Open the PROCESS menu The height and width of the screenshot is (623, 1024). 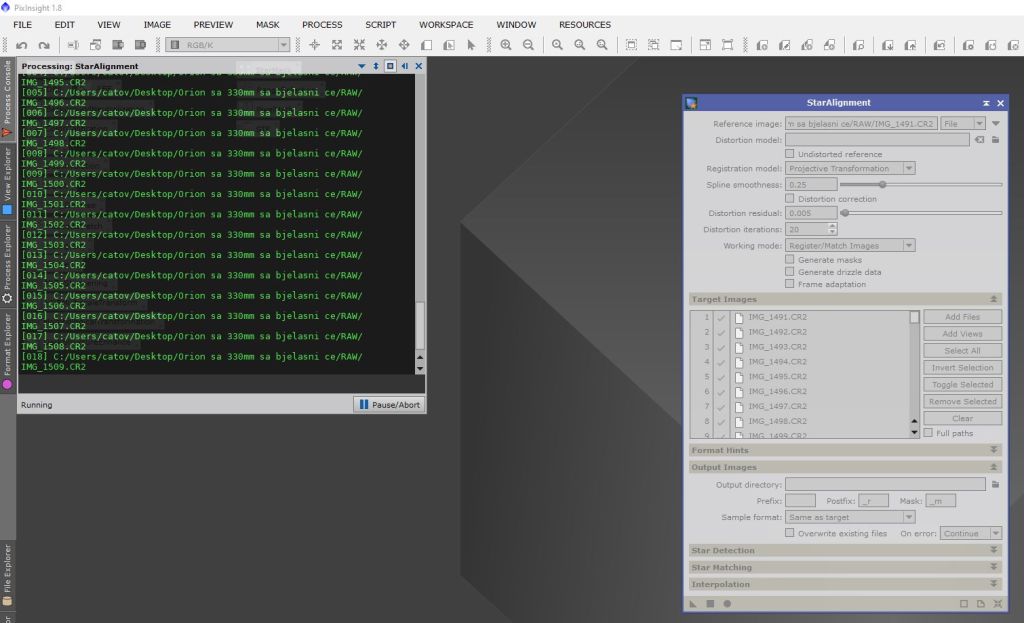click(321, 25)
